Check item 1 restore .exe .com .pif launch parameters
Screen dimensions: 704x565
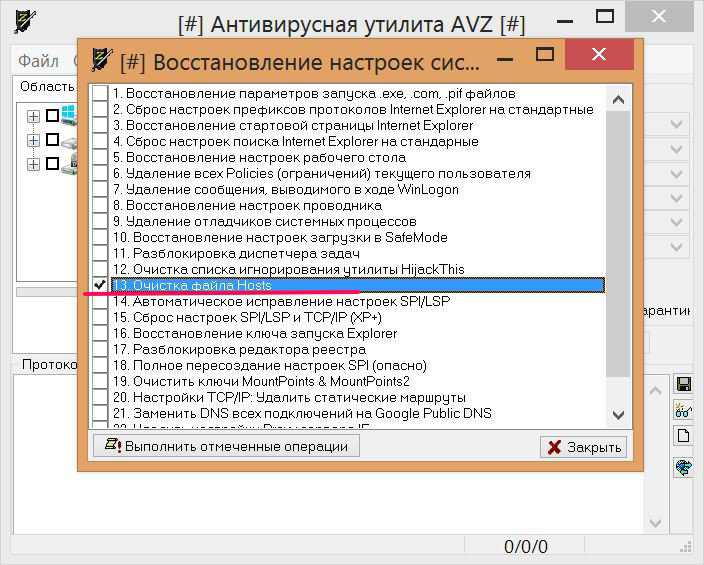click(x=100, y=93)
